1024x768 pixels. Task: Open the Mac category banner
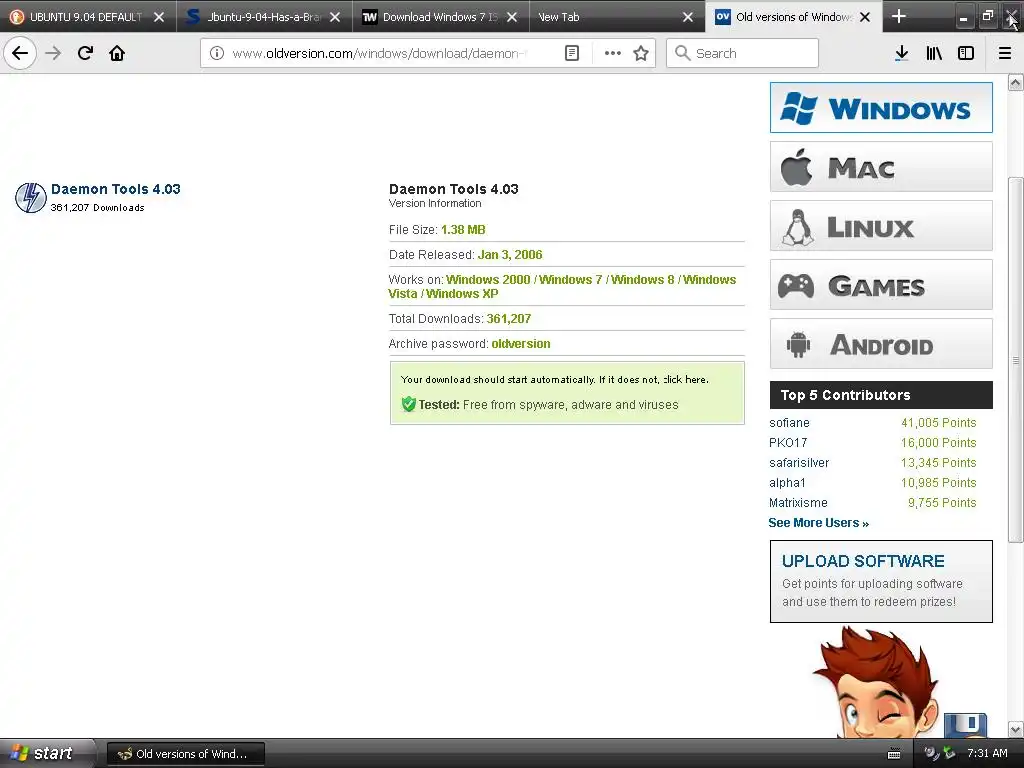[881, 167]
